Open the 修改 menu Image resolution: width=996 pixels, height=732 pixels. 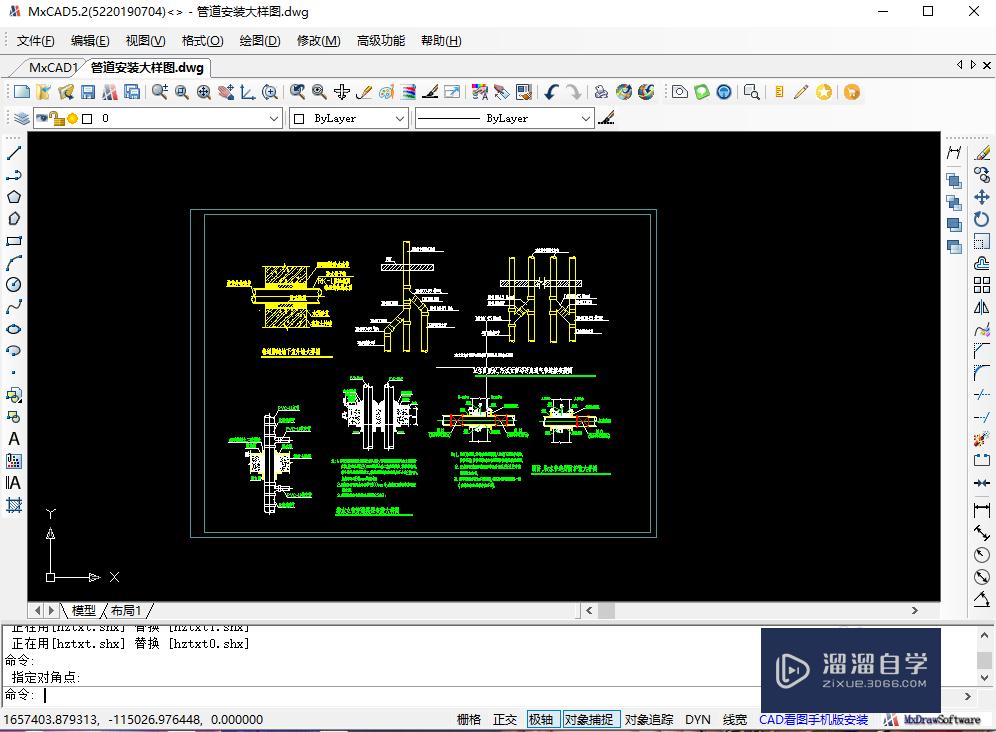(x=318, y=41)
